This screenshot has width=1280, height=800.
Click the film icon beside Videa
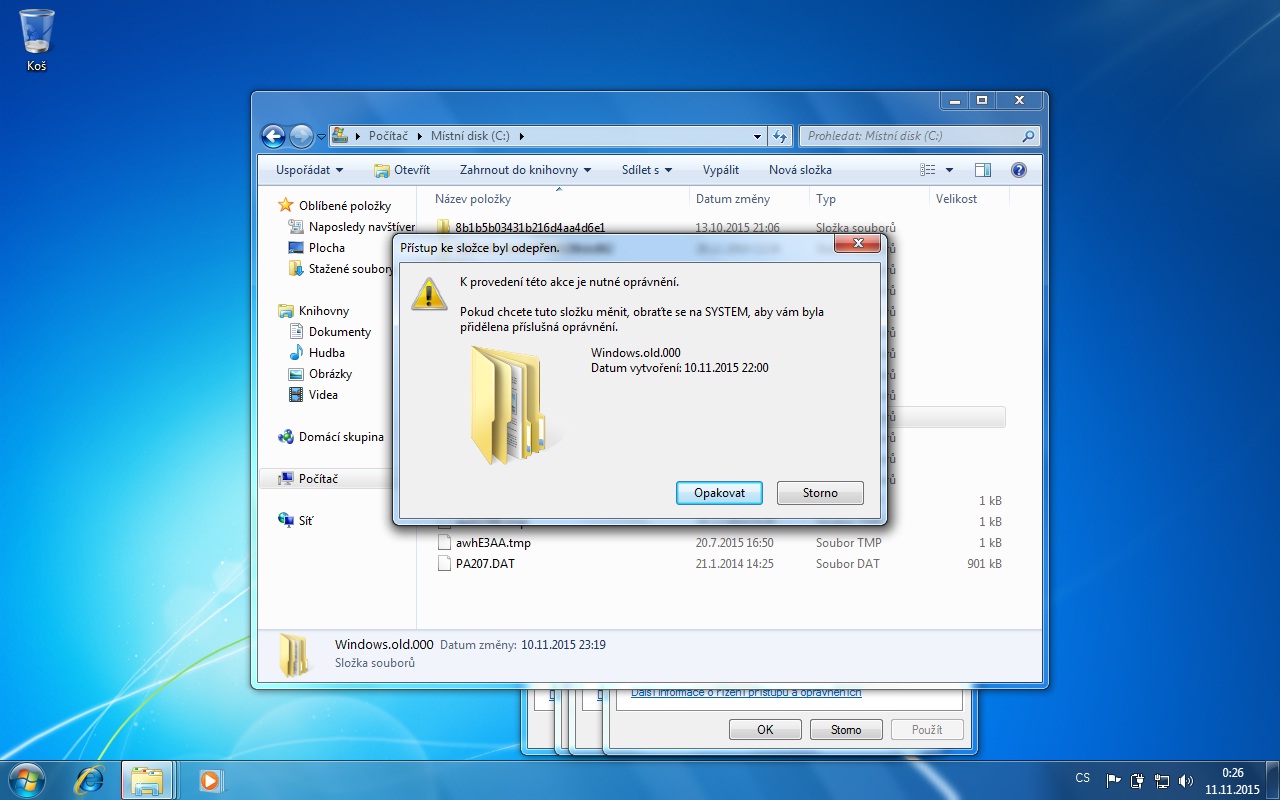(x=296, y=395)
